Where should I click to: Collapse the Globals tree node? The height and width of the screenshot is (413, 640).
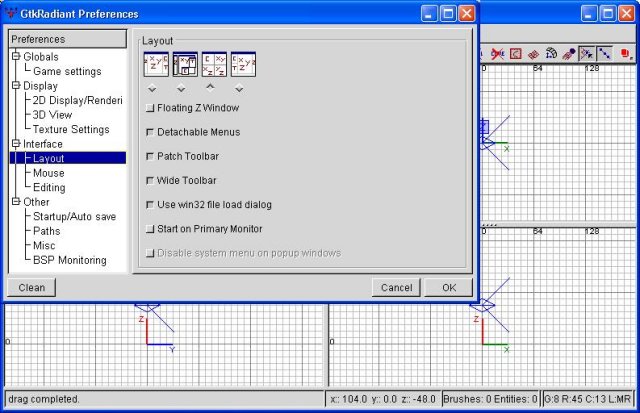pos(16,56)
